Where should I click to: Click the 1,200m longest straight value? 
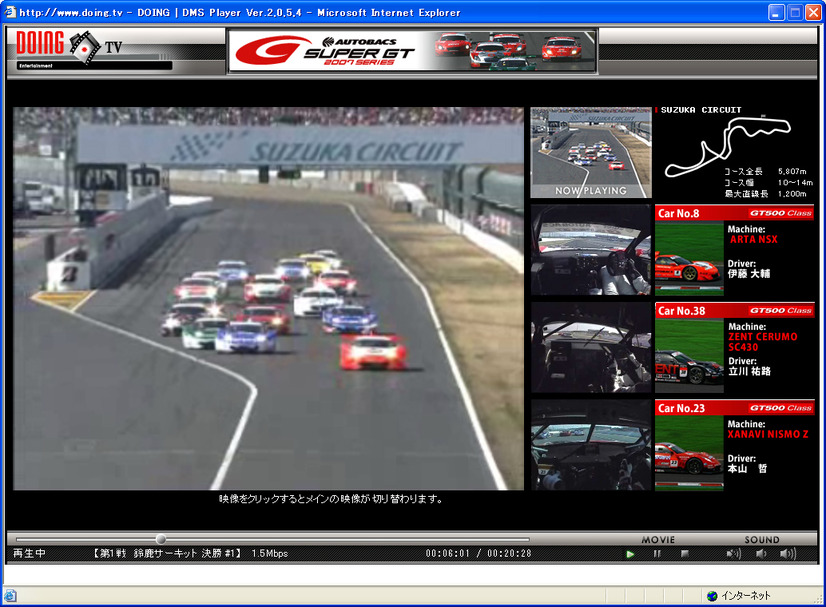pos(792,193)
